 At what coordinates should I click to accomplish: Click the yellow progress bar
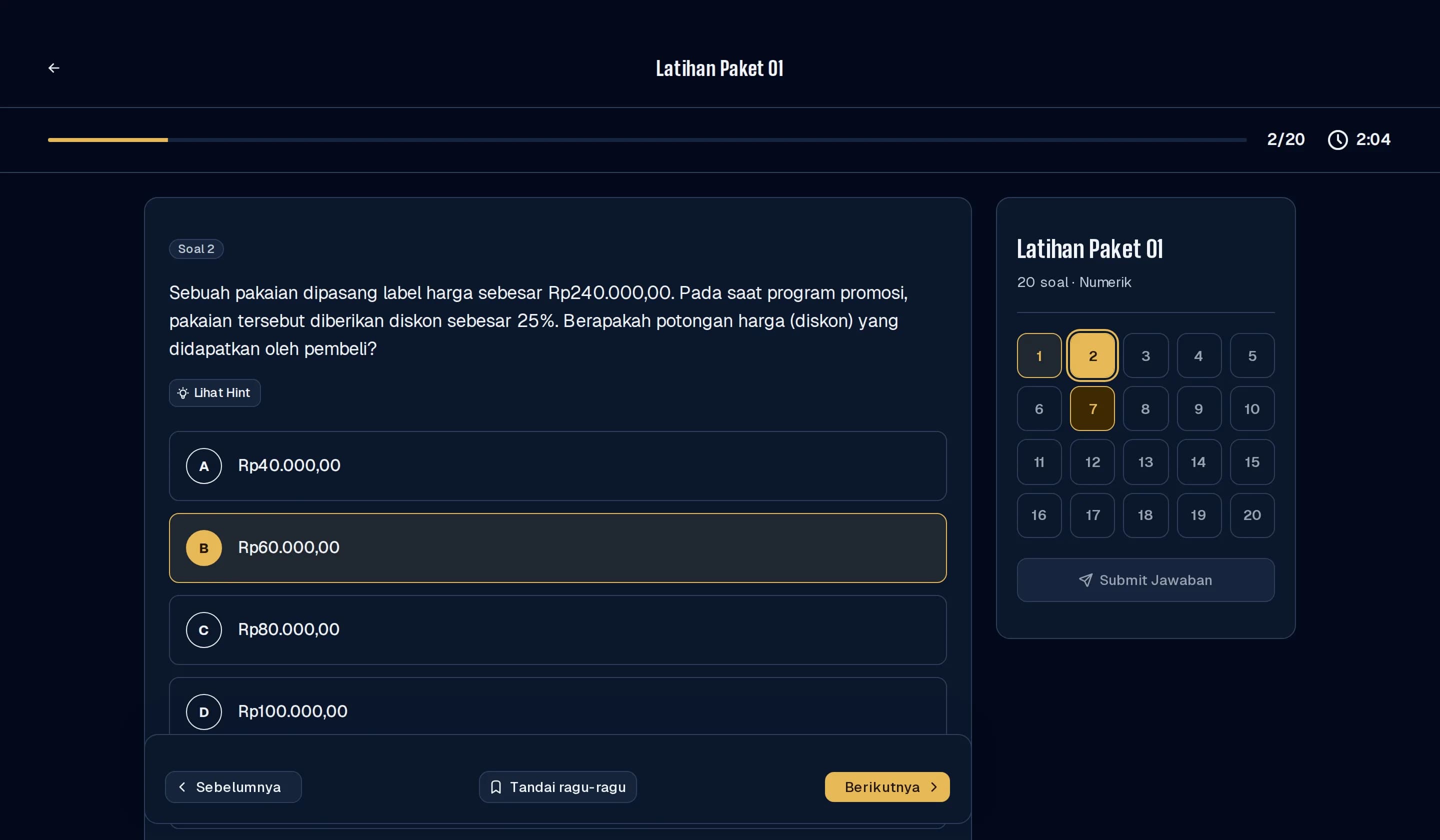coord(108,139)
